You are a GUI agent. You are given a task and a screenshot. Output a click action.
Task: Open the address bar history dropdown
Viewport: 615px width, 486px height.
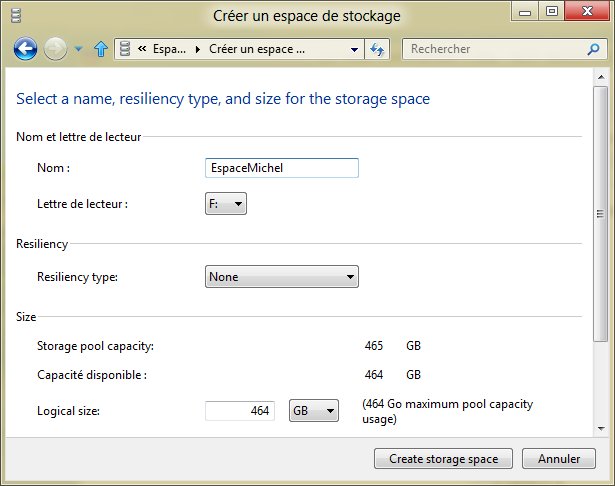pos(355,49)
